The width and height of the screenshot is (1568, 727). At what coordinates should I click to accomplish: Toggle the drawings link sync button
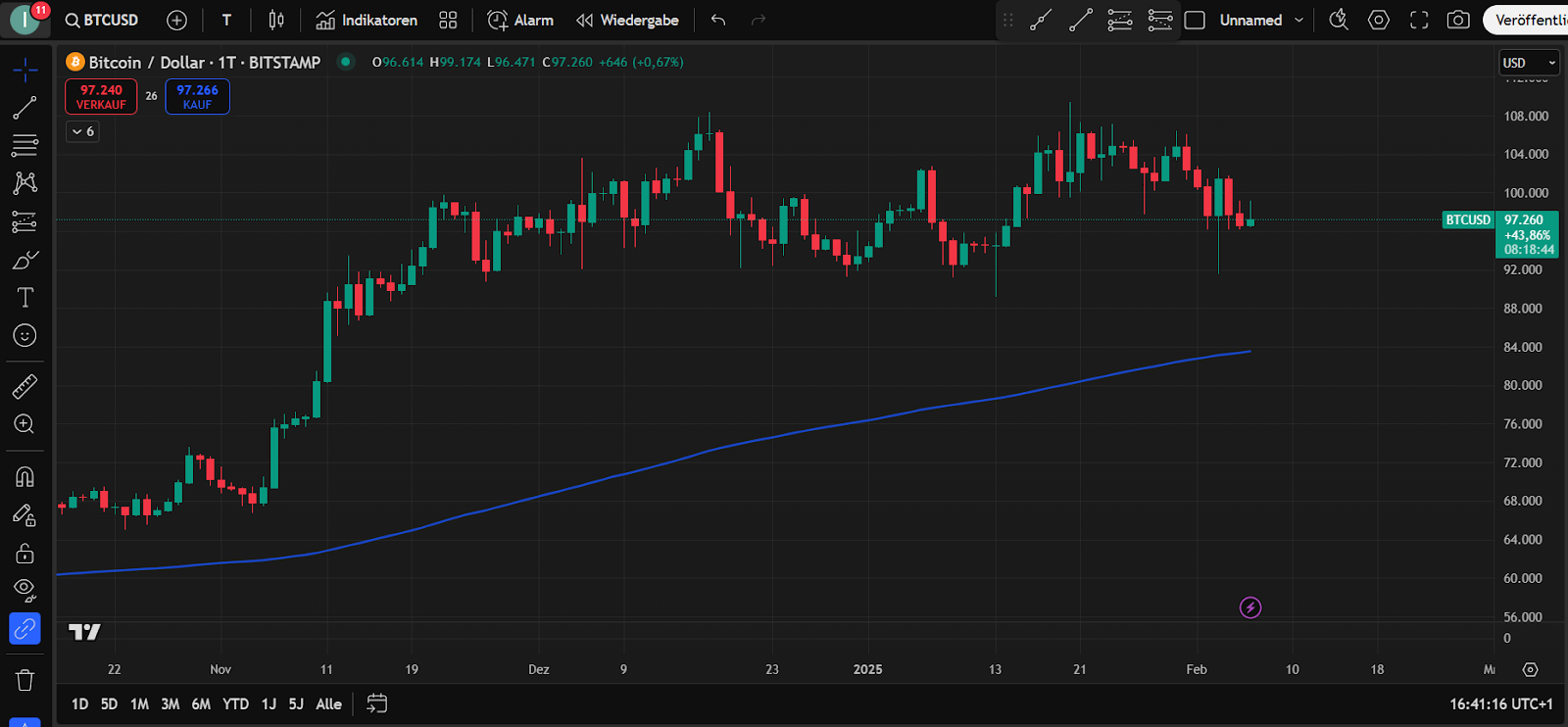tap(25, 629)
